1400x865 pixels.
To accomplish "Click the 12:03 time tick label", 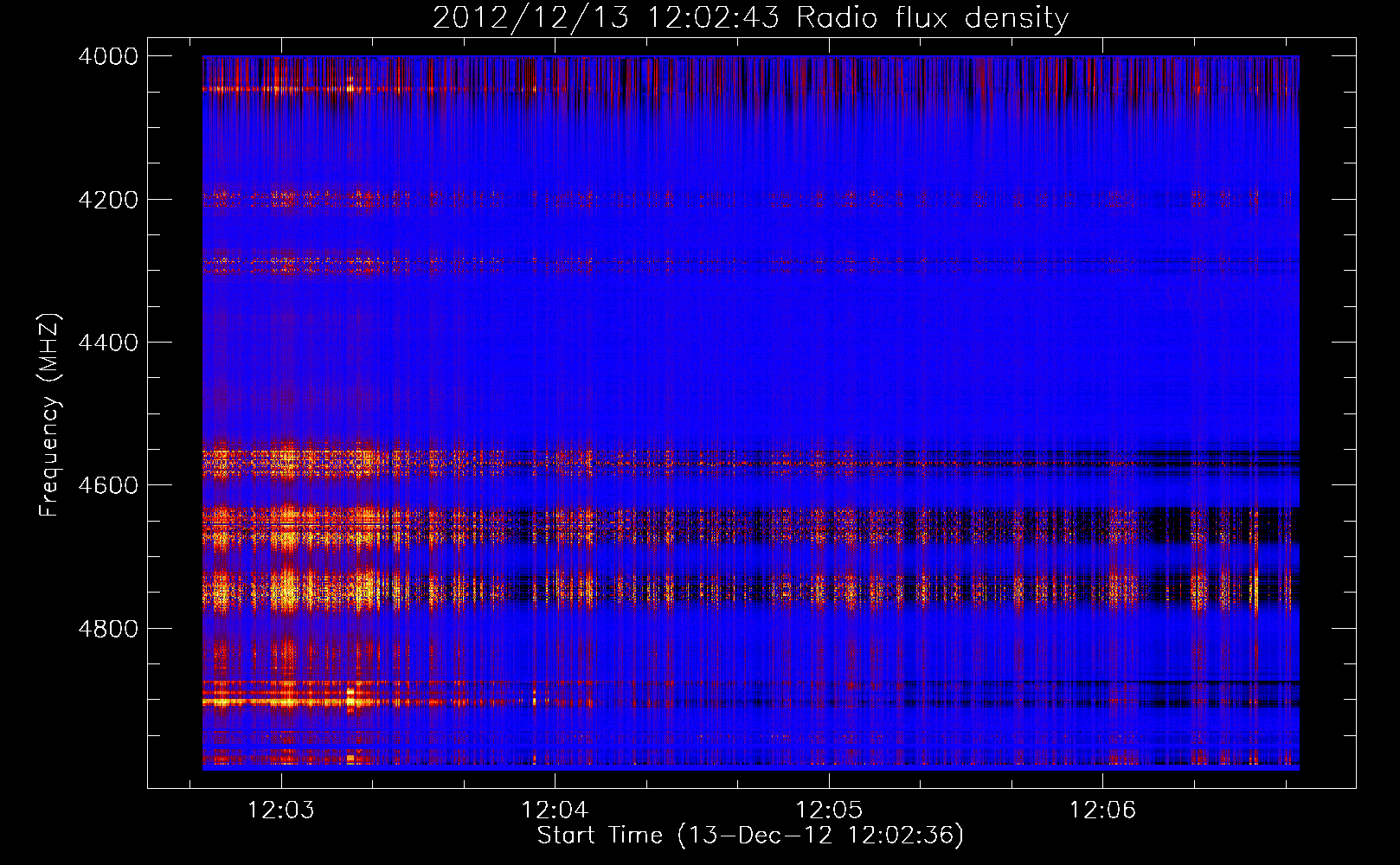I will point(280,811).
